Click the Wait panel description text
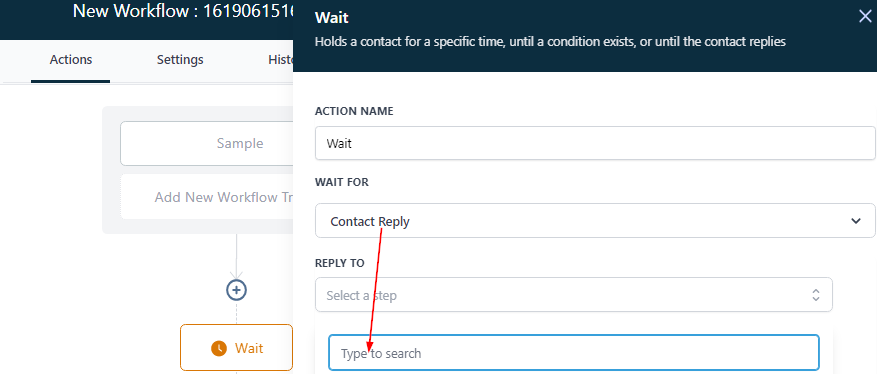The height and width of the screenshot is (374, 877). click(550, 42)
